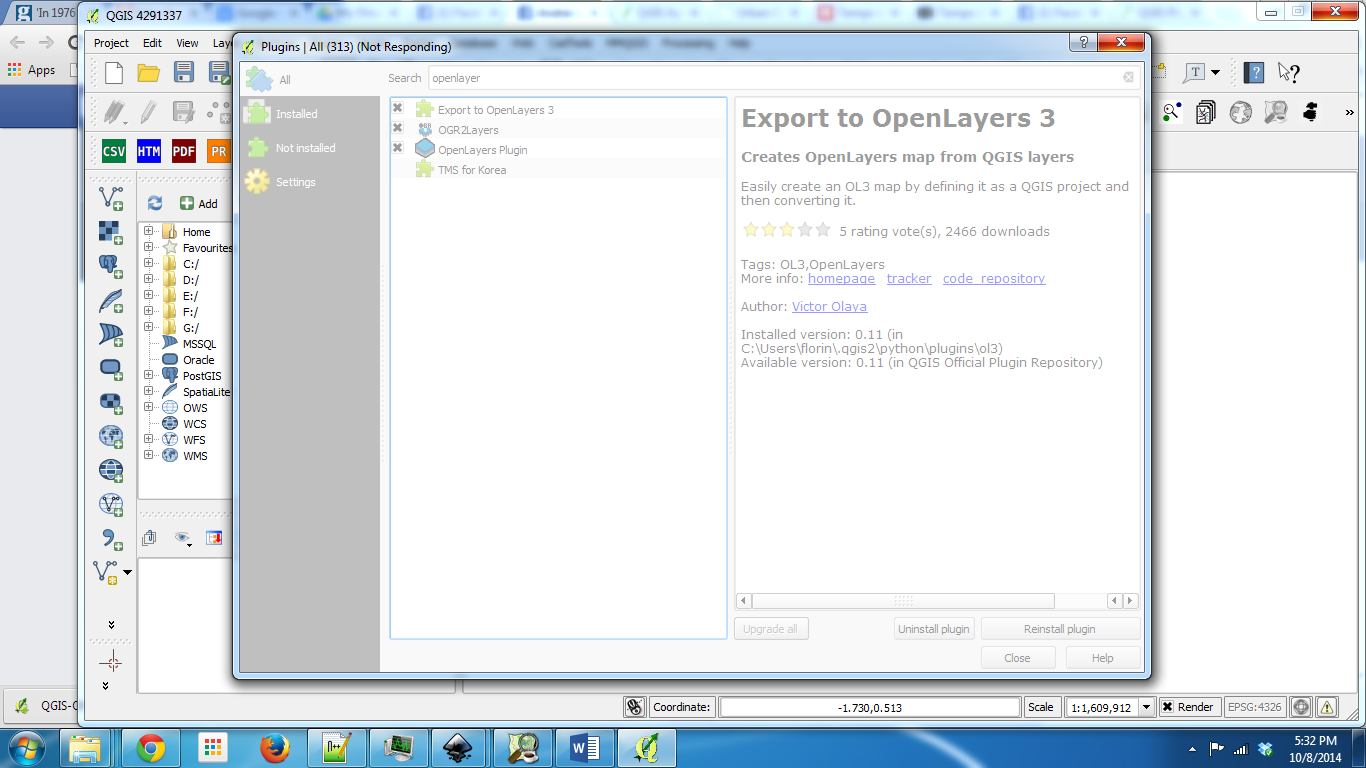Toggle checkbox for Export to OpenLayers 3
The width and height of the screenshot is (1366, 768).
[397, 108]
